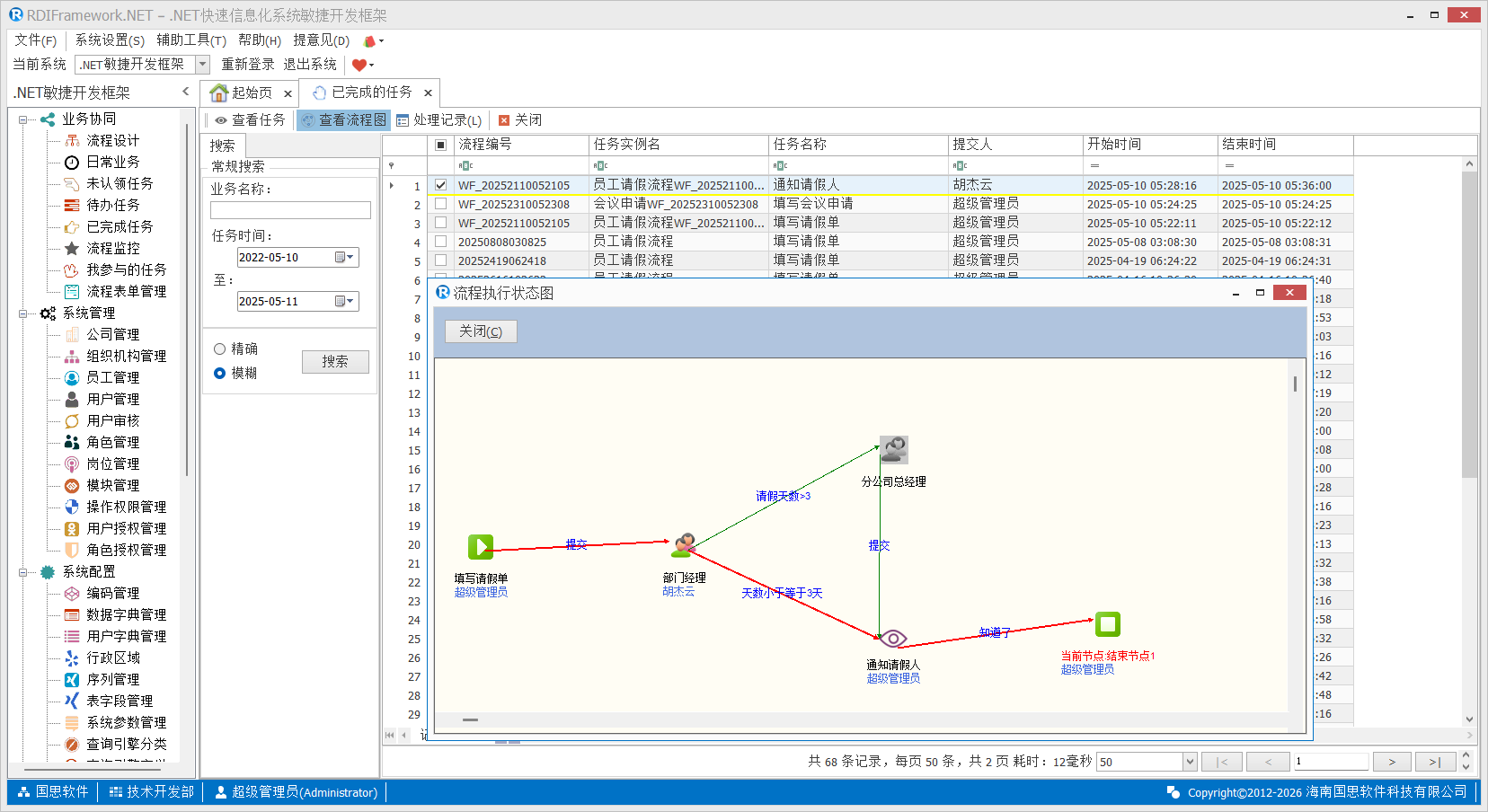Open 流程设计 from the sidebar tree
The image size is (1488, 812).
click(112, 141)
